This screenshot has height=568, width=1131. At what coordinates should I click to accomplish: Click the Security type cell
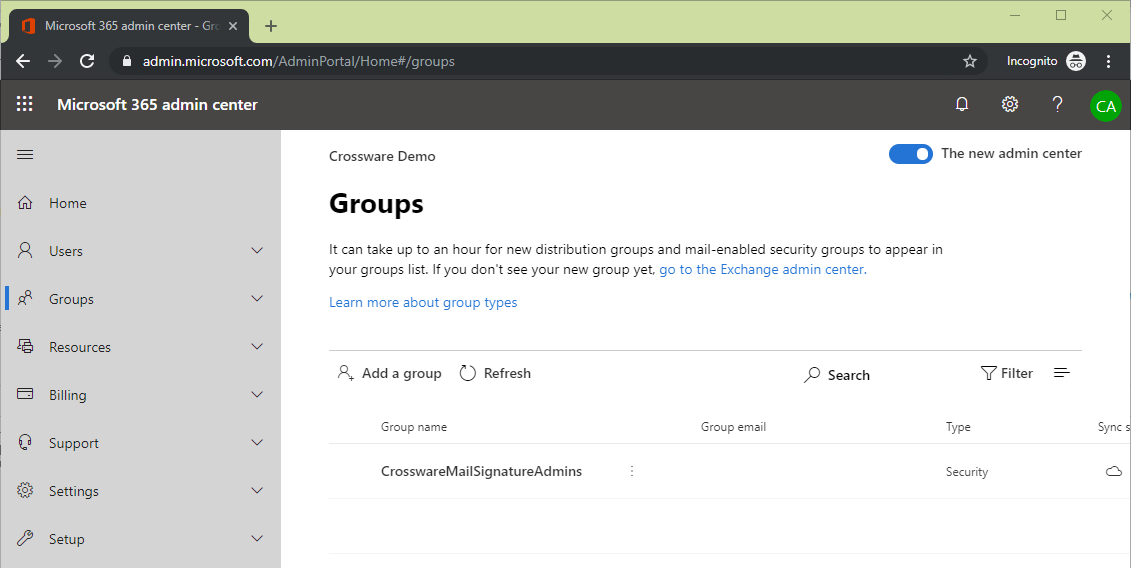[967, 472]
